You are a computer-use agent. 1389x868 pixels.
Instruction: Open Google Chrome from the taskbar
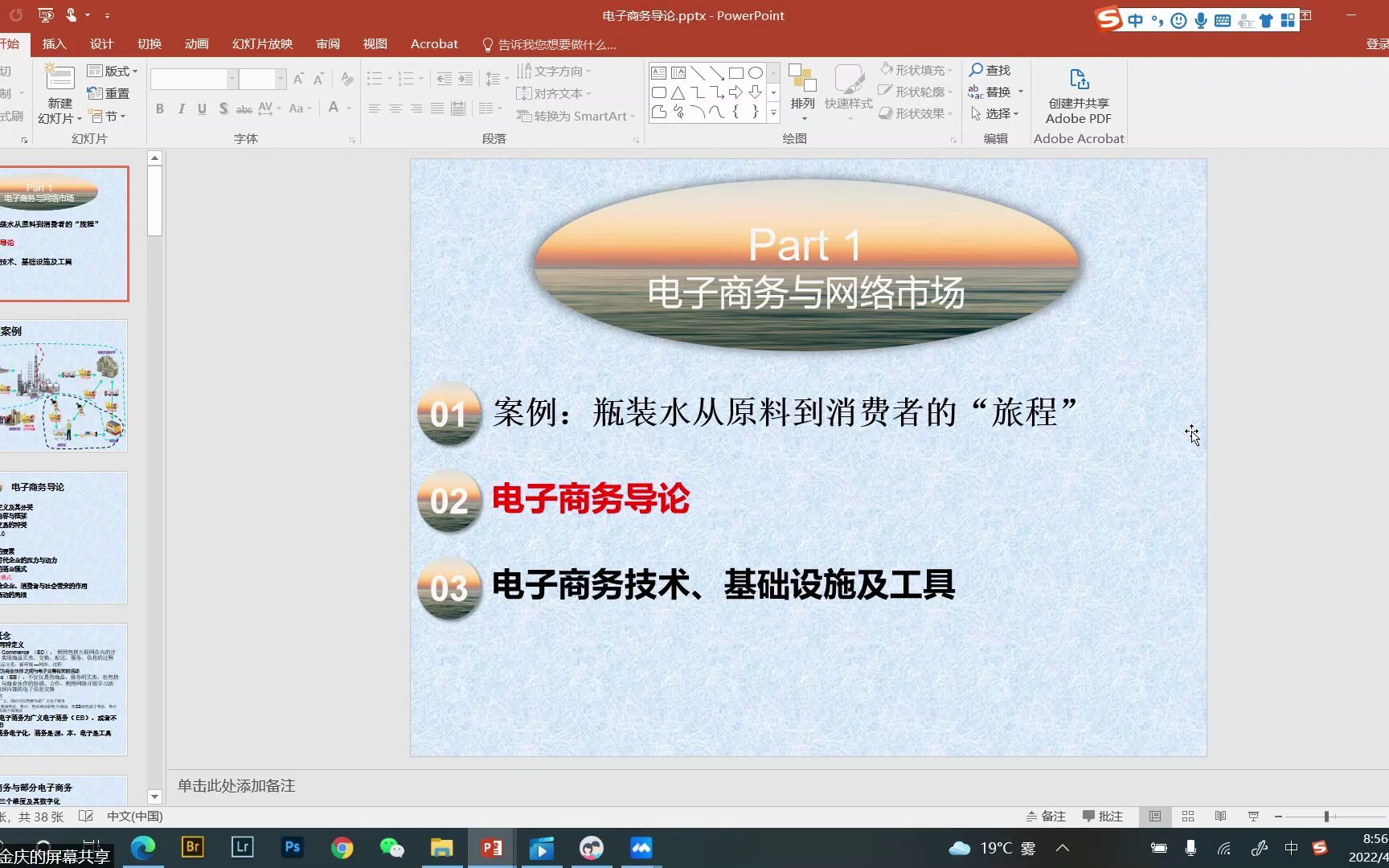tap(342, 847)
